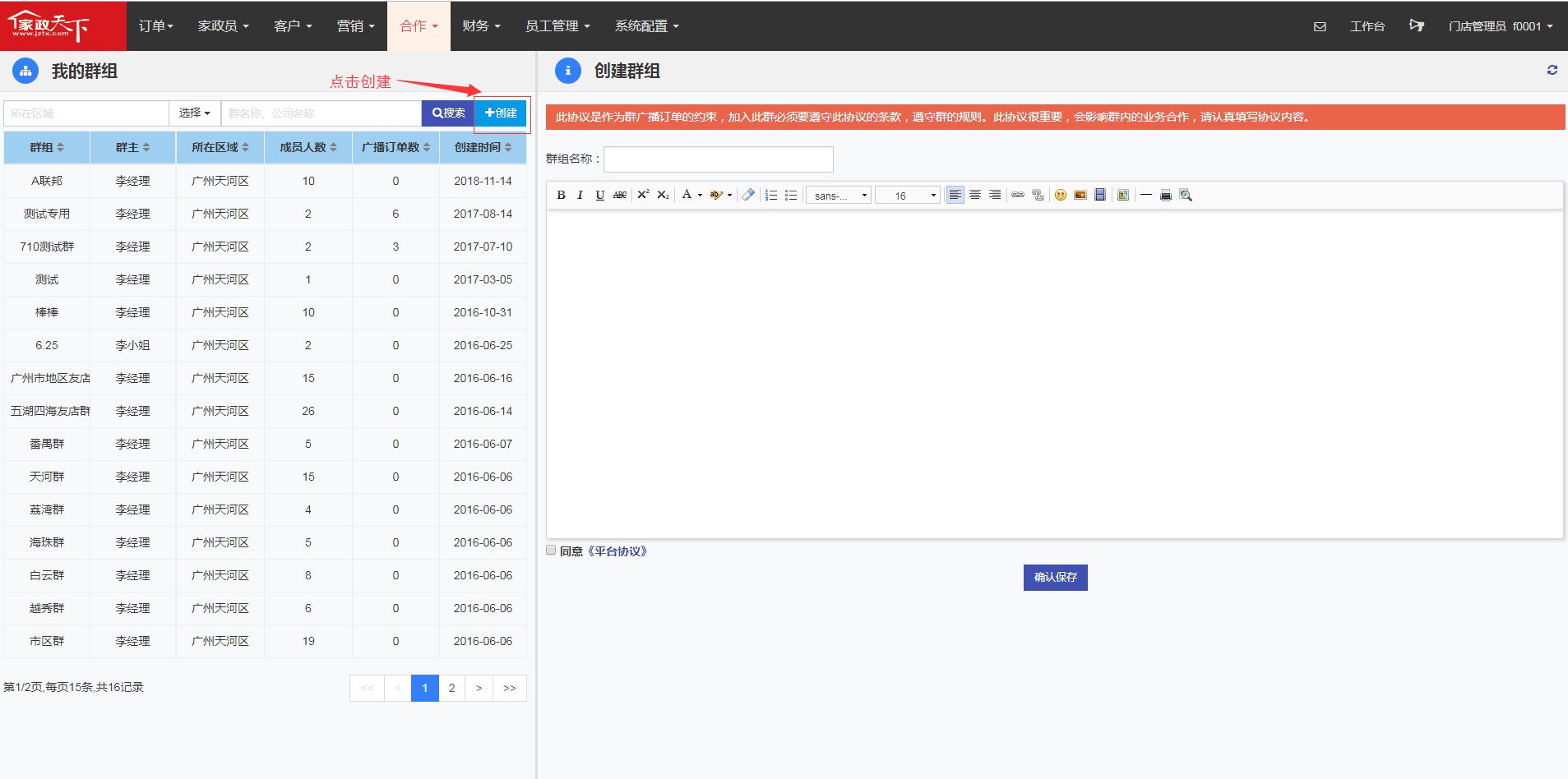Click the text highlight color icon
Screen dimensions: 1568x779
716,195
